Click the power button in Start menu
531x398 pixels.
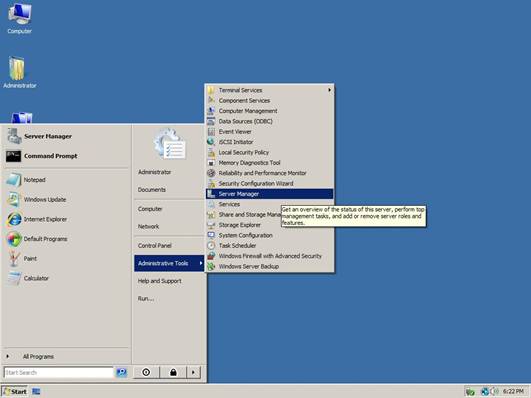point(146,372)
